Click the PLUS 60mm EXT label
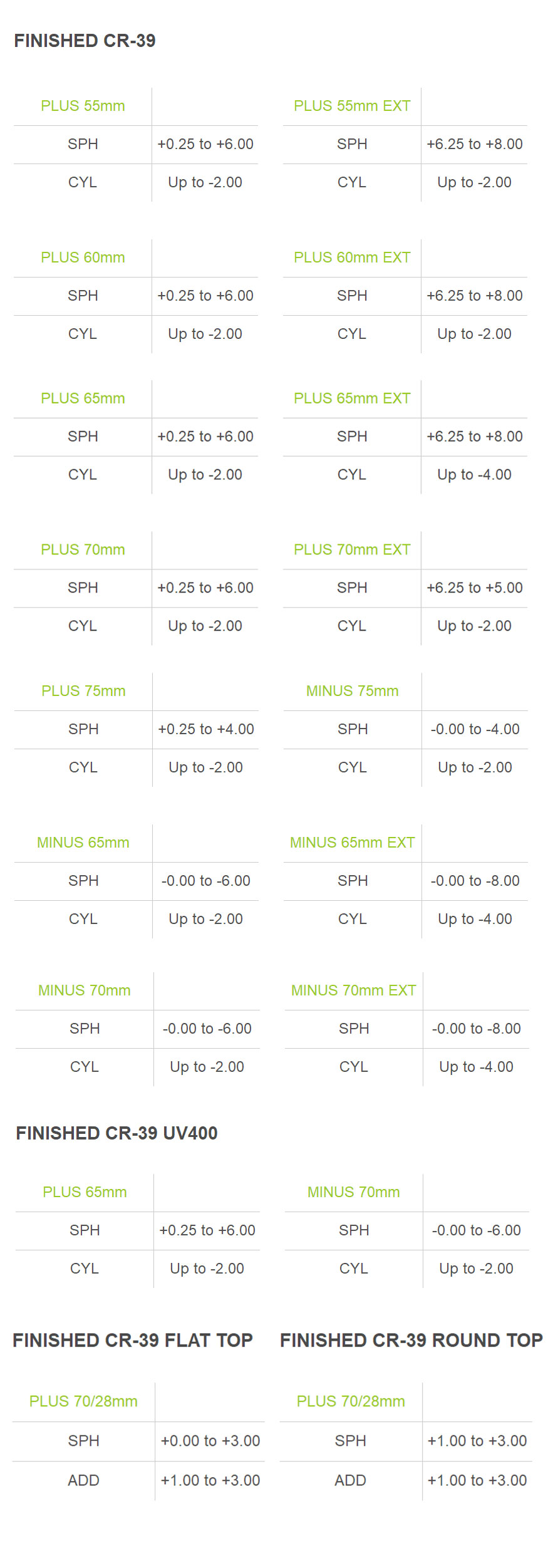 352,257
